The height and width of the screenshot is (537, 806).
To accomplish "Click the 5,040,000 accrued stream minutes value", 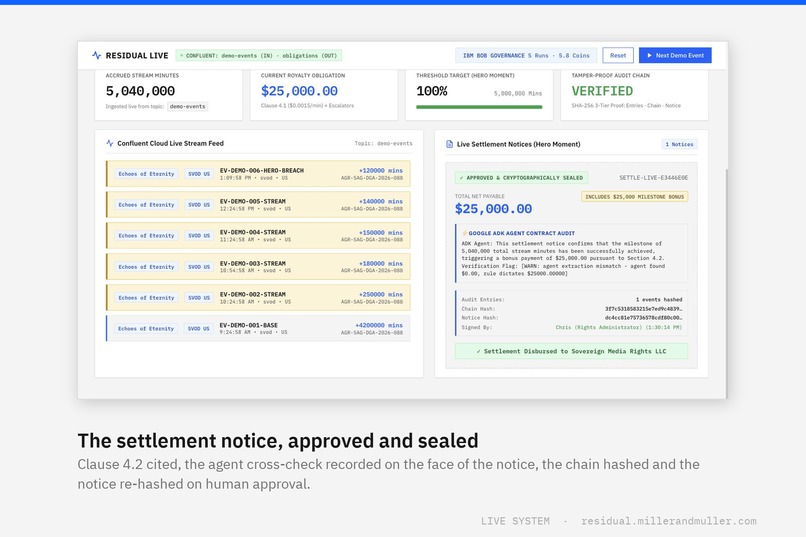I will pyautogui.click(x=140, y=91).
